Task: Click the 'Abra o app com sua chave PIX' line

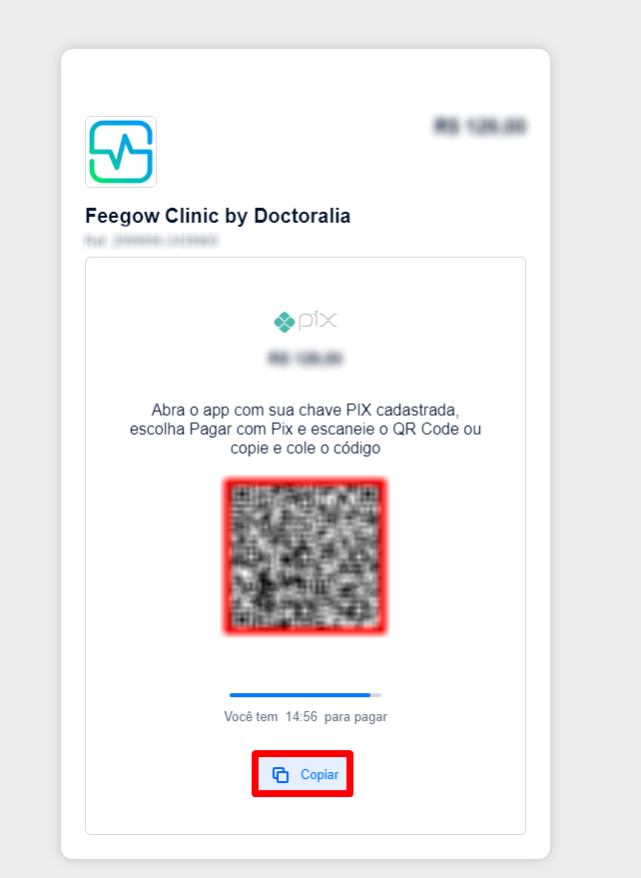Action: coord(305,410)
